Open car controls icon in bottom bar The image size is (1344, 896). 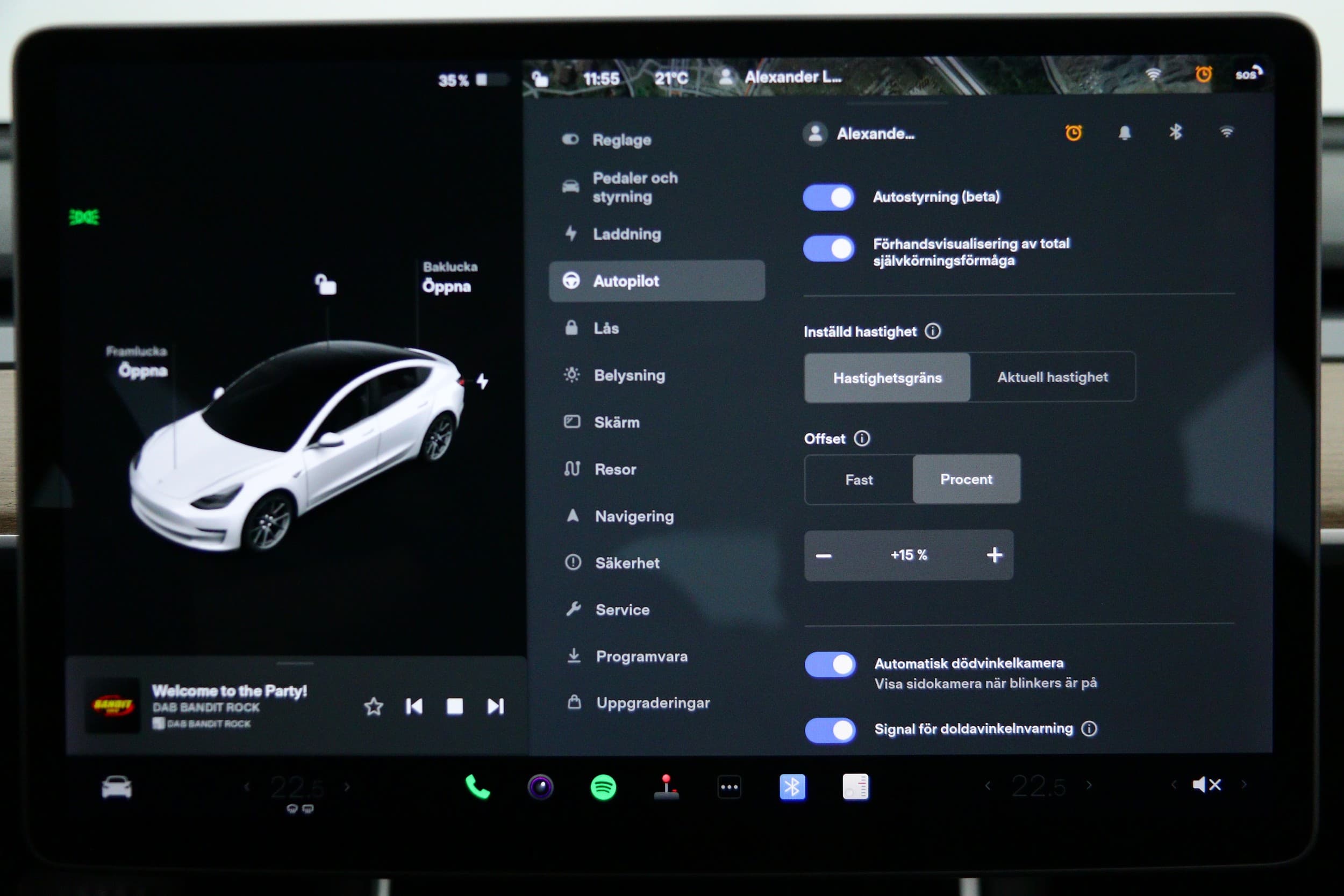click(x=117, y=787)
